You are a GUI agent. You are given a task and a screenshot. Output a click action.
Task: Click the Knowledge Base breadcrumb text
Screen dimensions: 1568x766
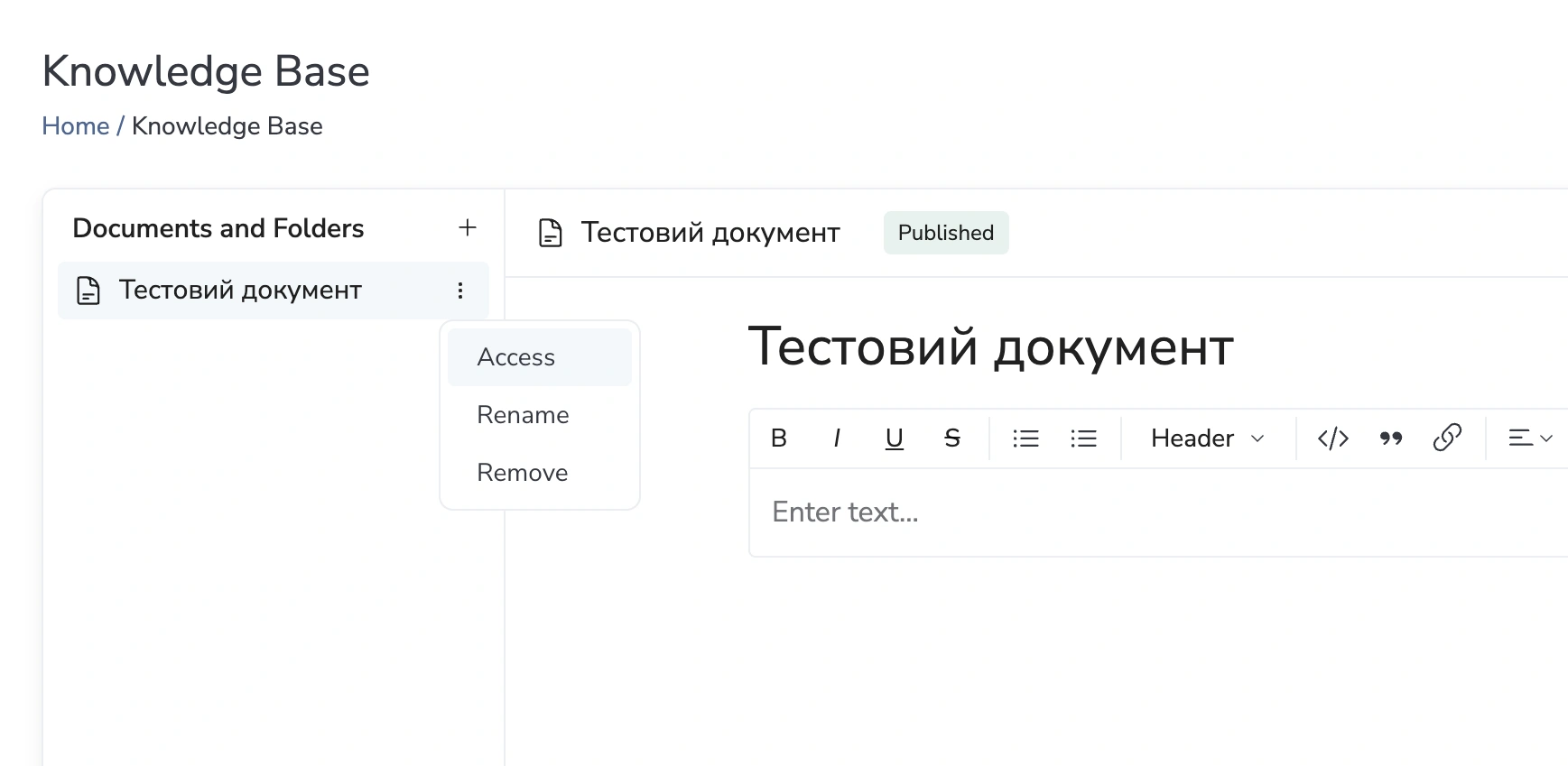click(227, 126)
